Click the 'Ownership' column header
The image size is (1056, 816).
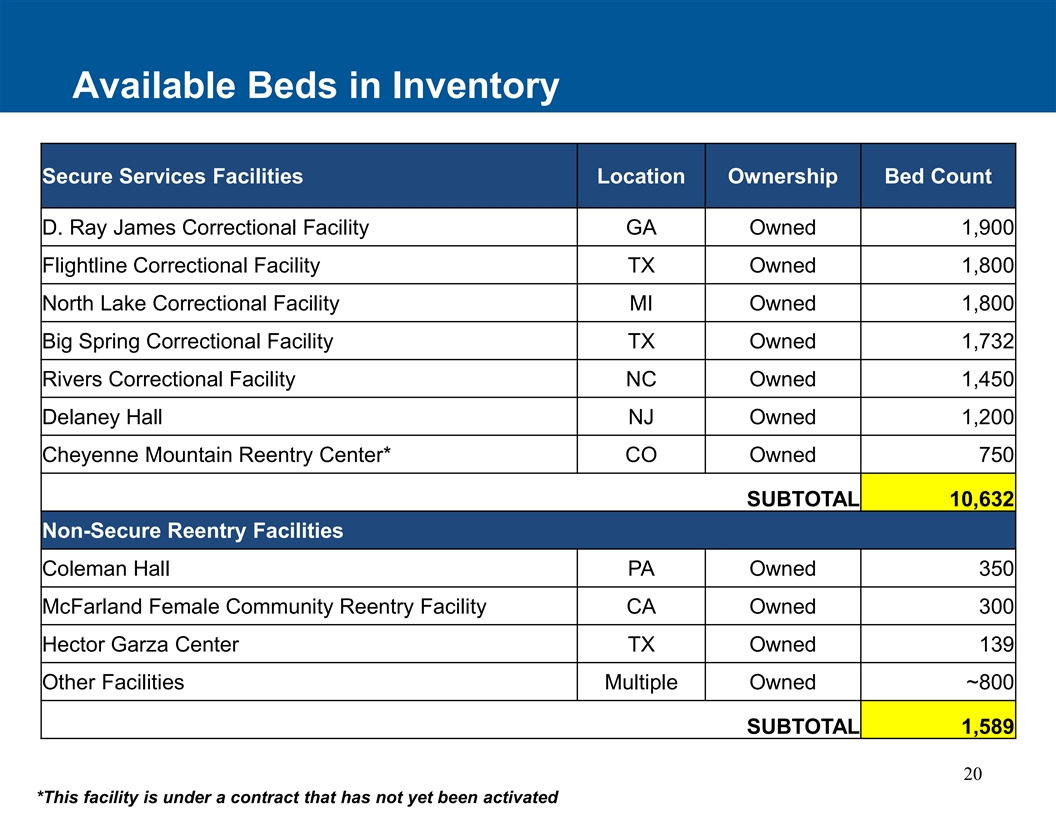782,177
